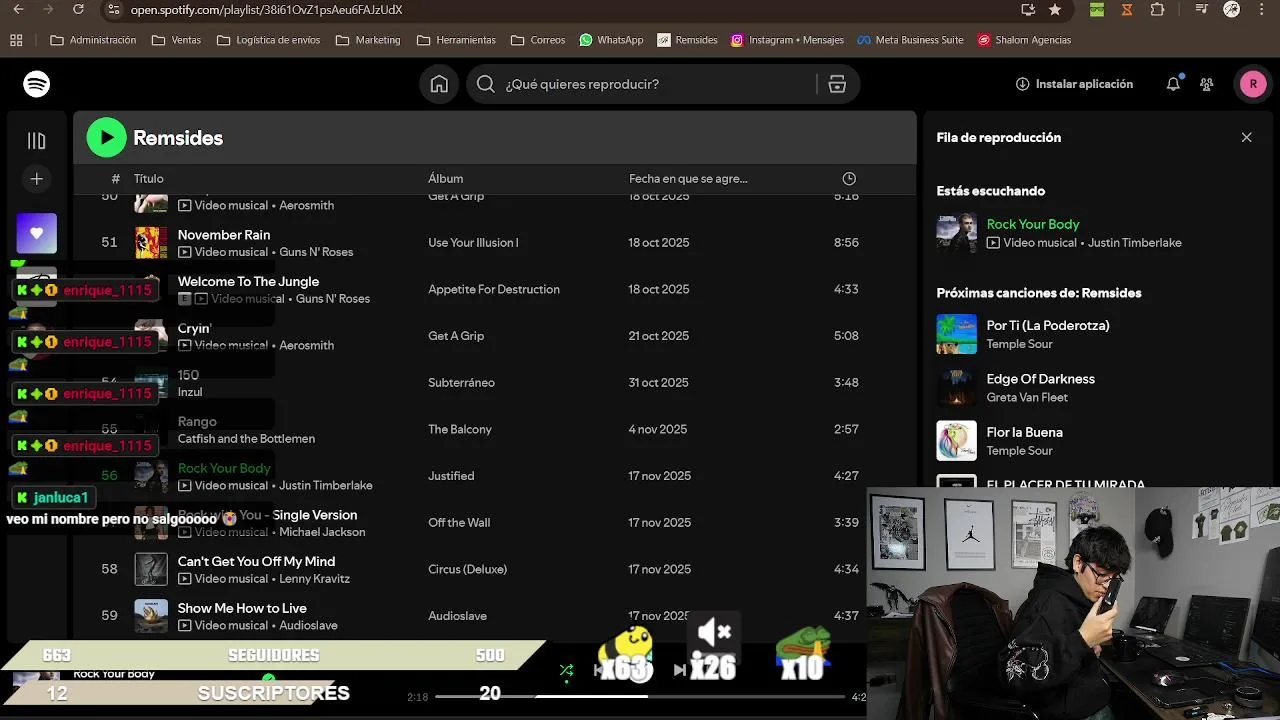Select 'Flor la Buena' in queue
The height and width of the screenshot is (720, 1280).
pyautogui.click(x=1024, y=432)
